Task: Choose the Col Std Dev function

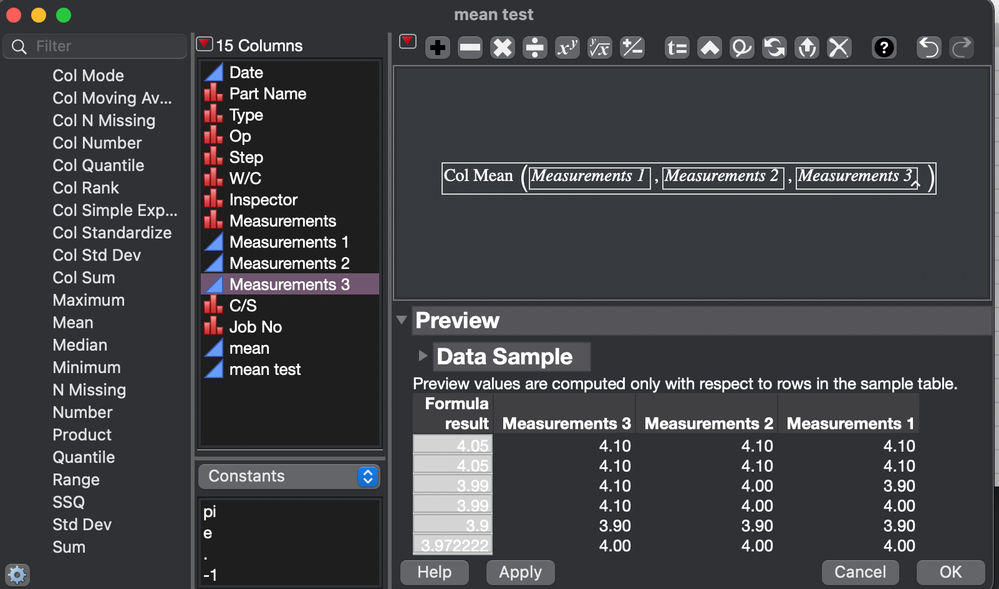Action: coord(97,255)
